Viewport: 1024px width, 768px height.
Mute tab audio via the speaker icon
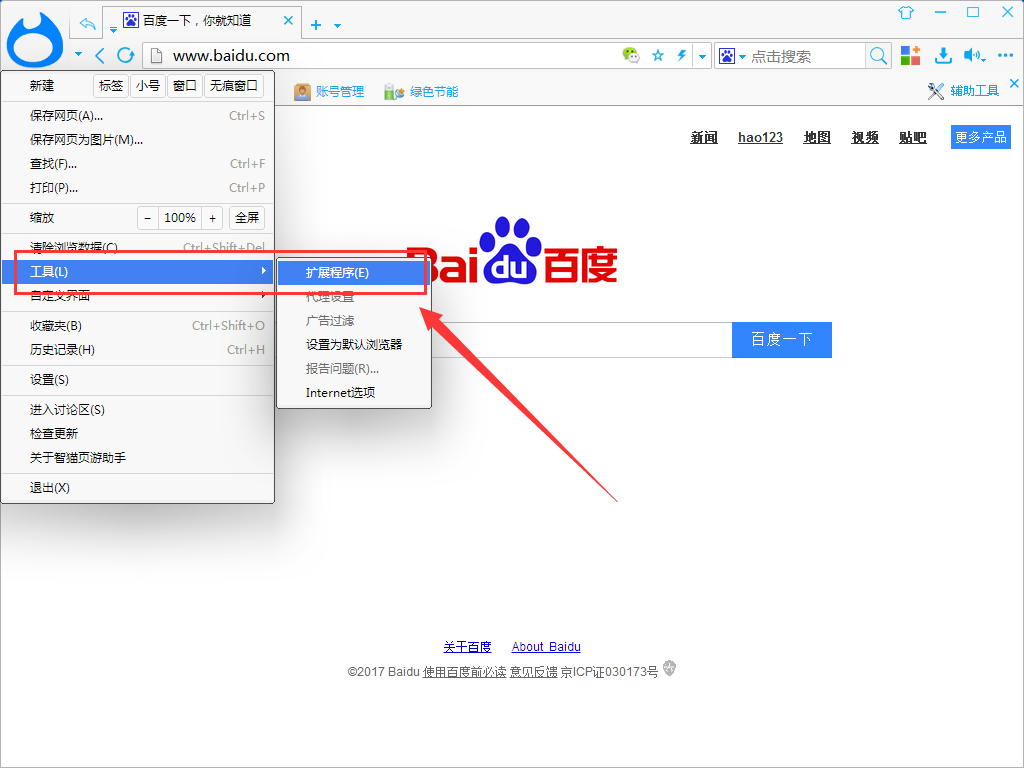click(x=973, y=57)
